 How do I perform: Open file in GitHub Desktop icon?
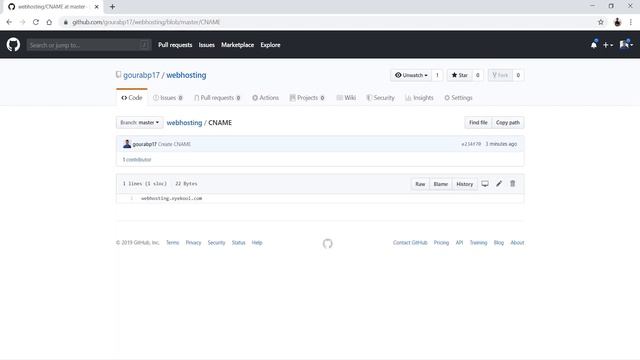pos(485,184)
